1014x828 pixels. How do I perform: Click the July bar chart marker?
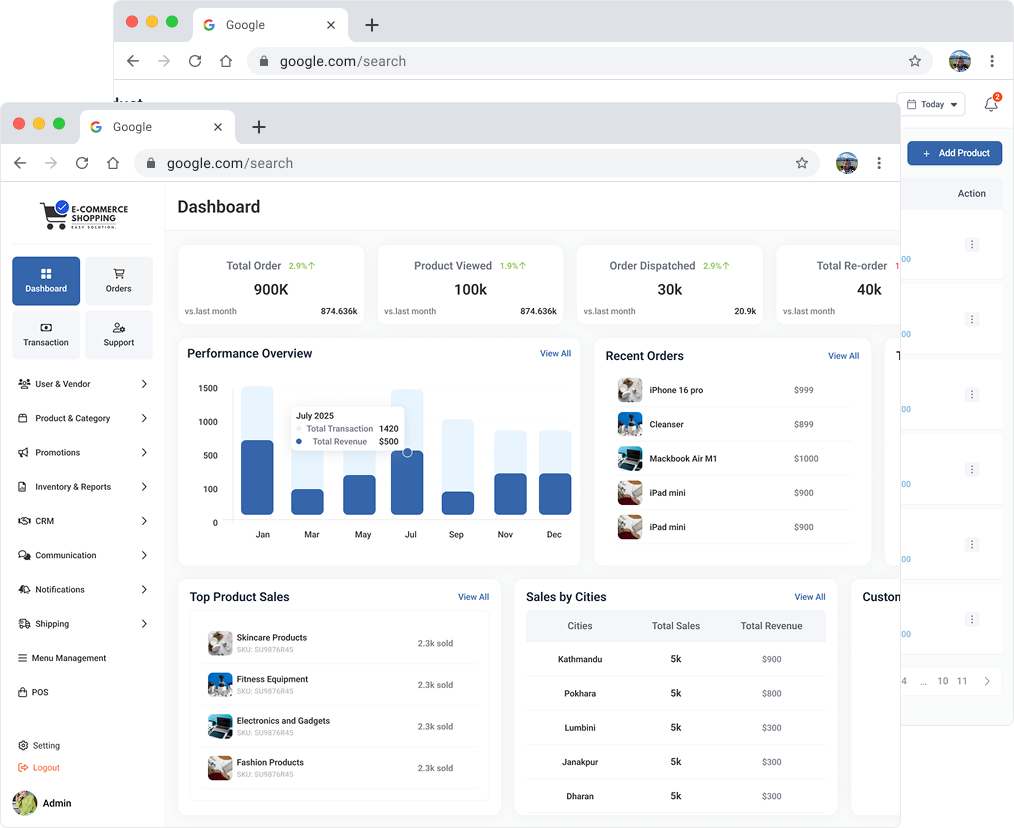pyautogui.click(x=407, y=453)
